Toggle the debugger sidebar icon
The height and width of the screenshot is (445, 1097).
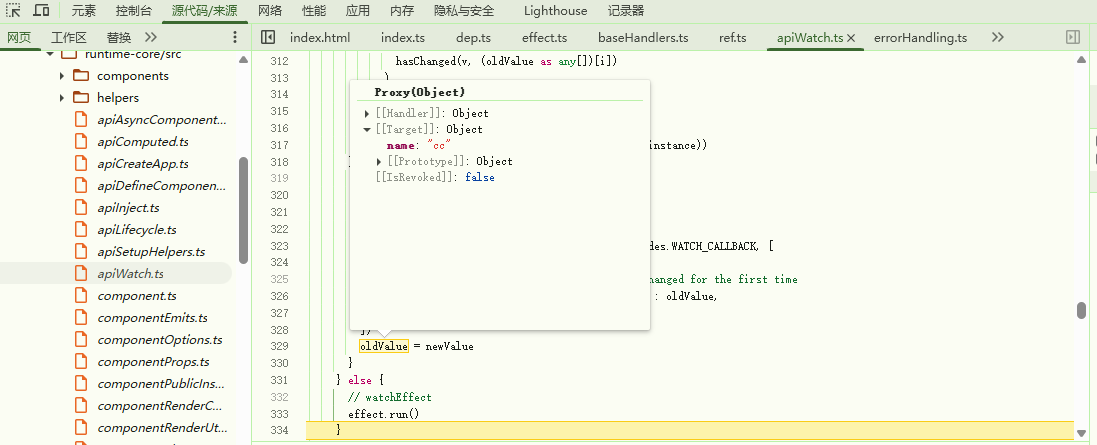point(1073,37)
